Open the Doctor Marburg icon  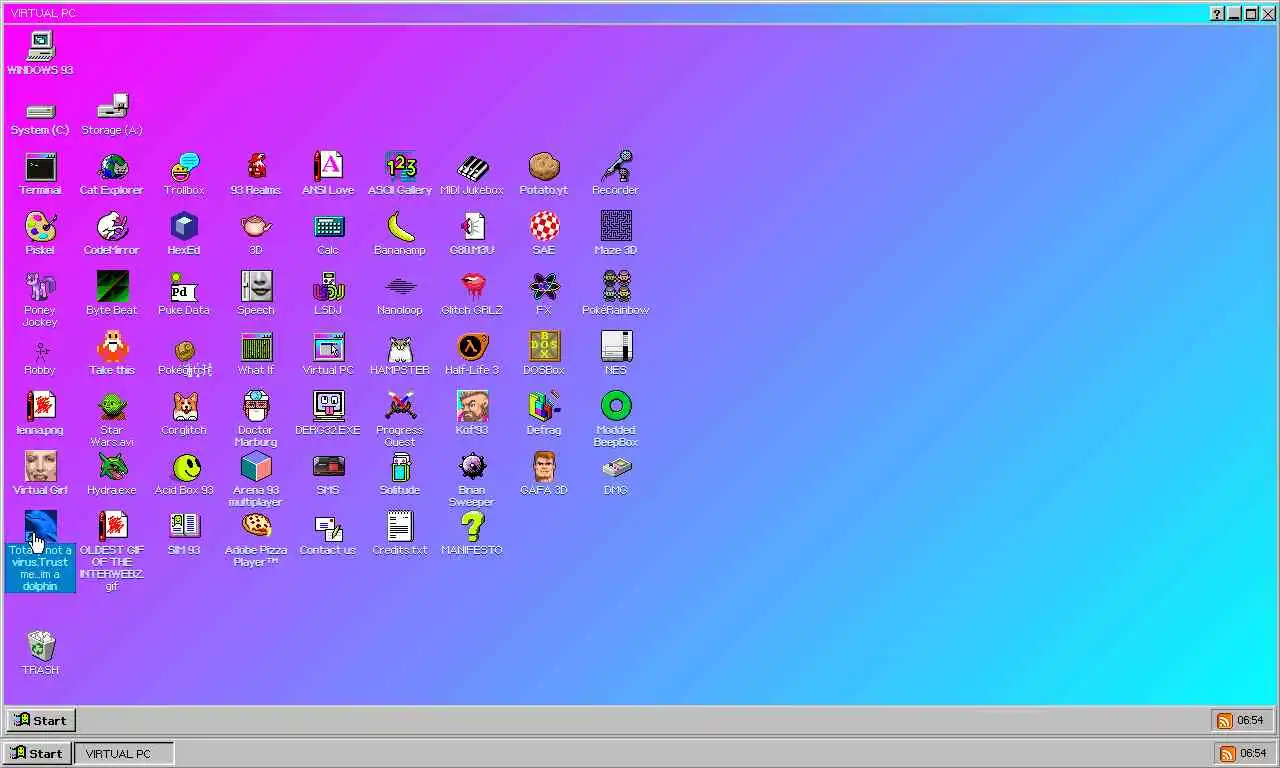click(x=256, y=406)
